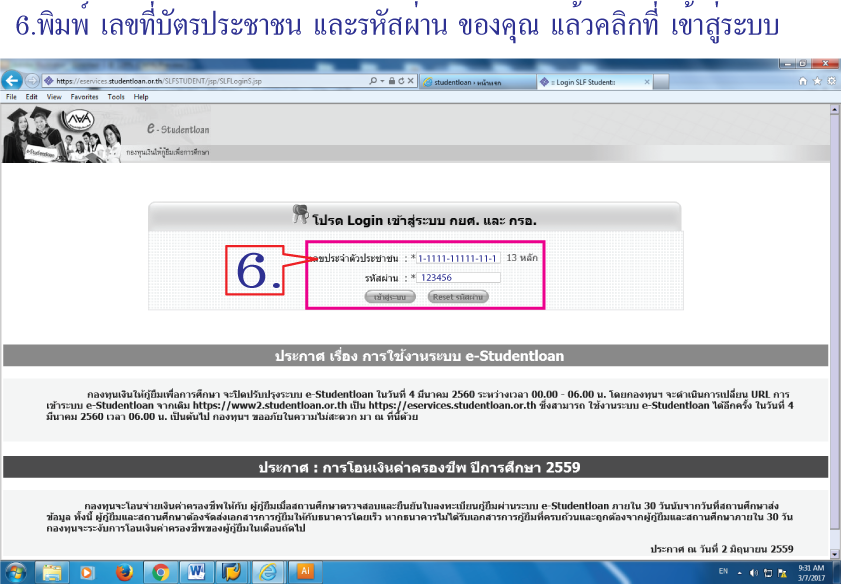Open the address bar autocomplete dropdown arrow

[x=382, y=81]
